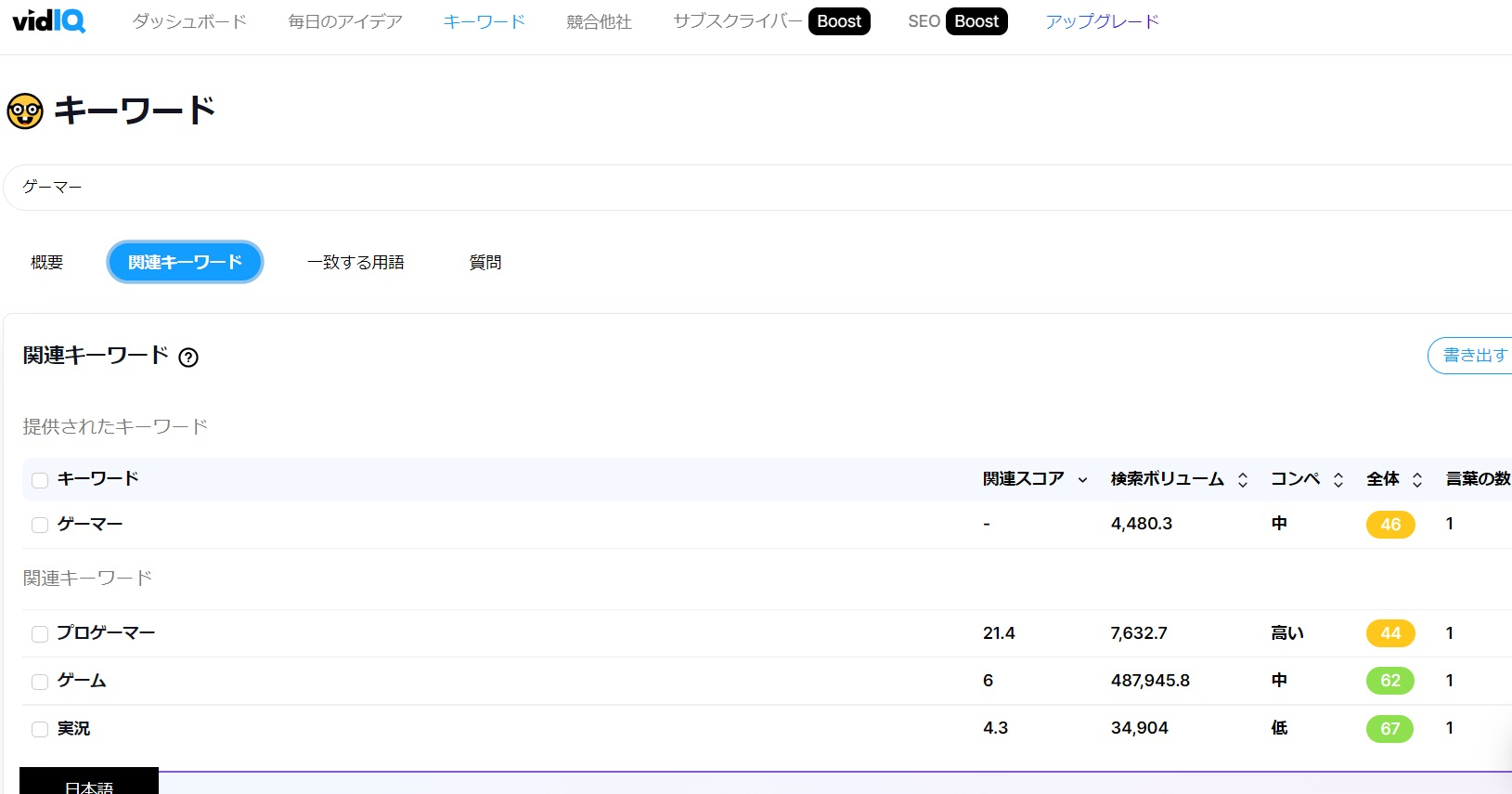1512x794 pixels.
Task: Check the box for プロゲーマー
Action: pyautogui.click(x=40, y=634)
